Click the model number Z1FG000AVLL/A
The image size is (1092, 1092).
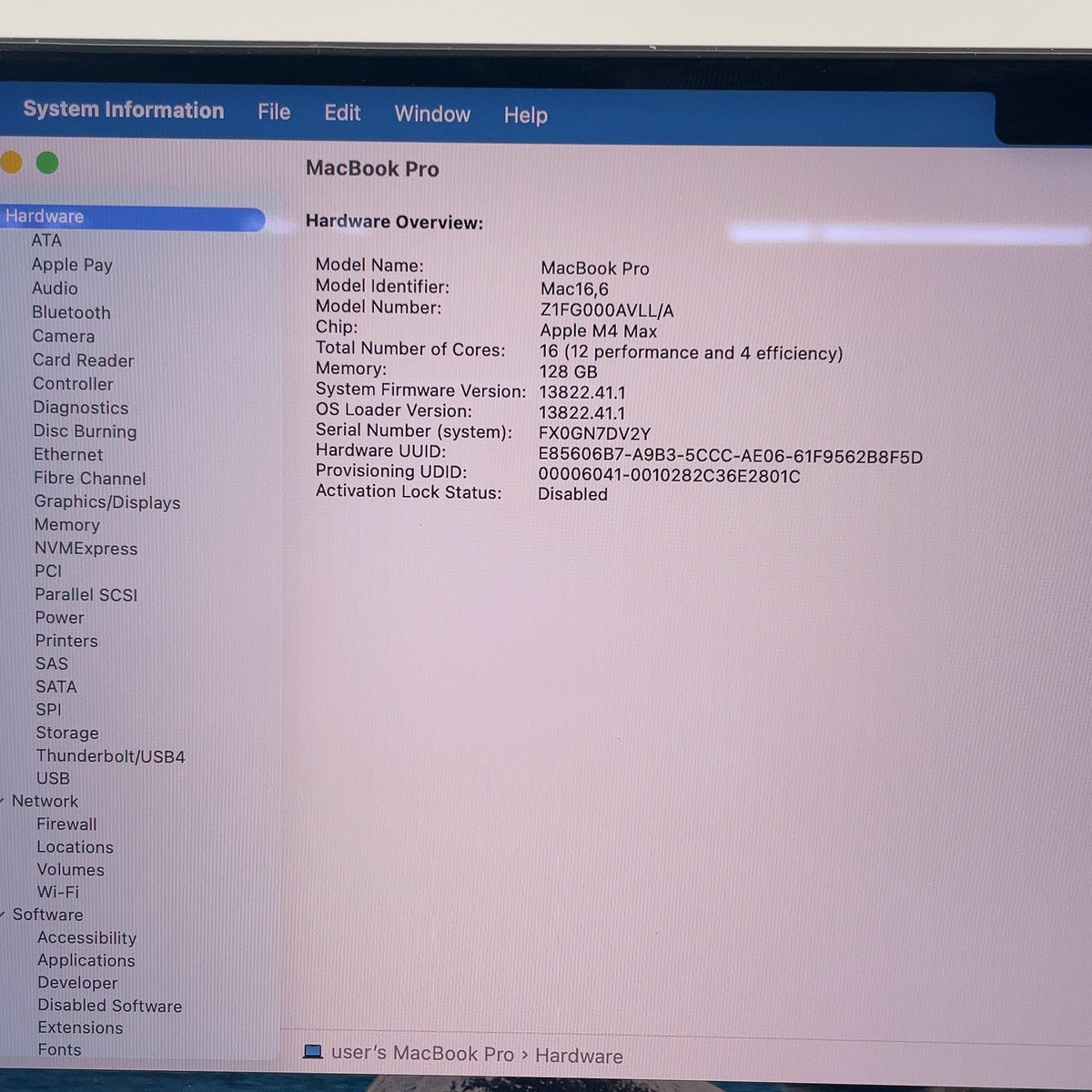(x=607, y=310)
